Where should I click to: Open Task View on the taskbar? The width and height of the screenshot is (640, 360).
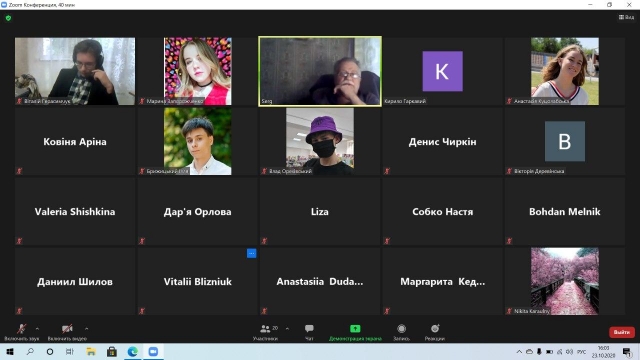70,351
